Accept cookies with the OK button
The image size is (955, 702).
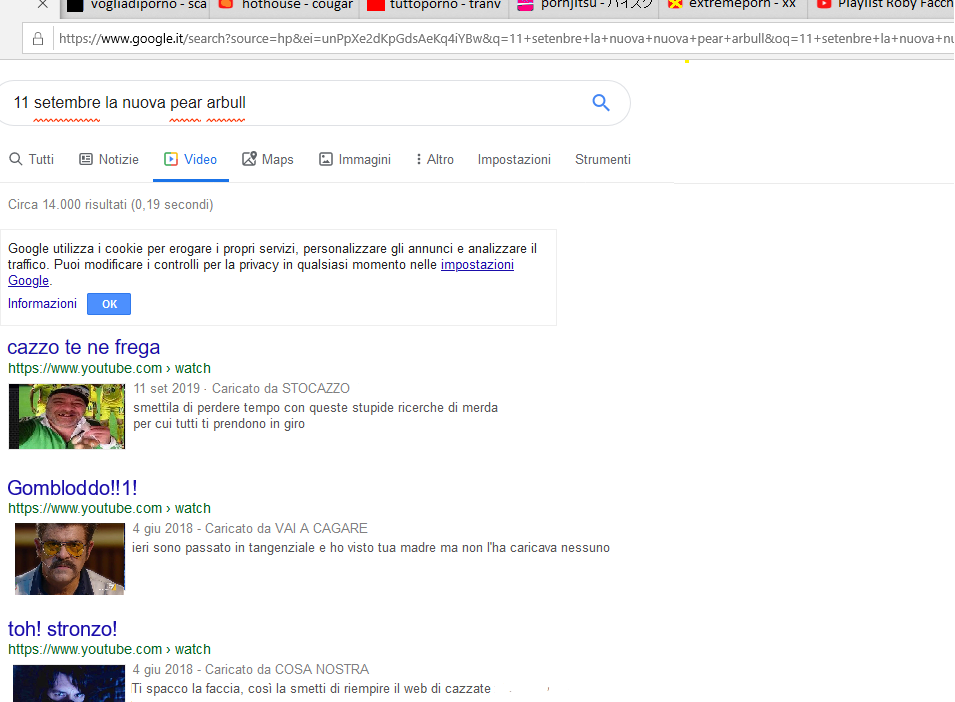[109, 304]
